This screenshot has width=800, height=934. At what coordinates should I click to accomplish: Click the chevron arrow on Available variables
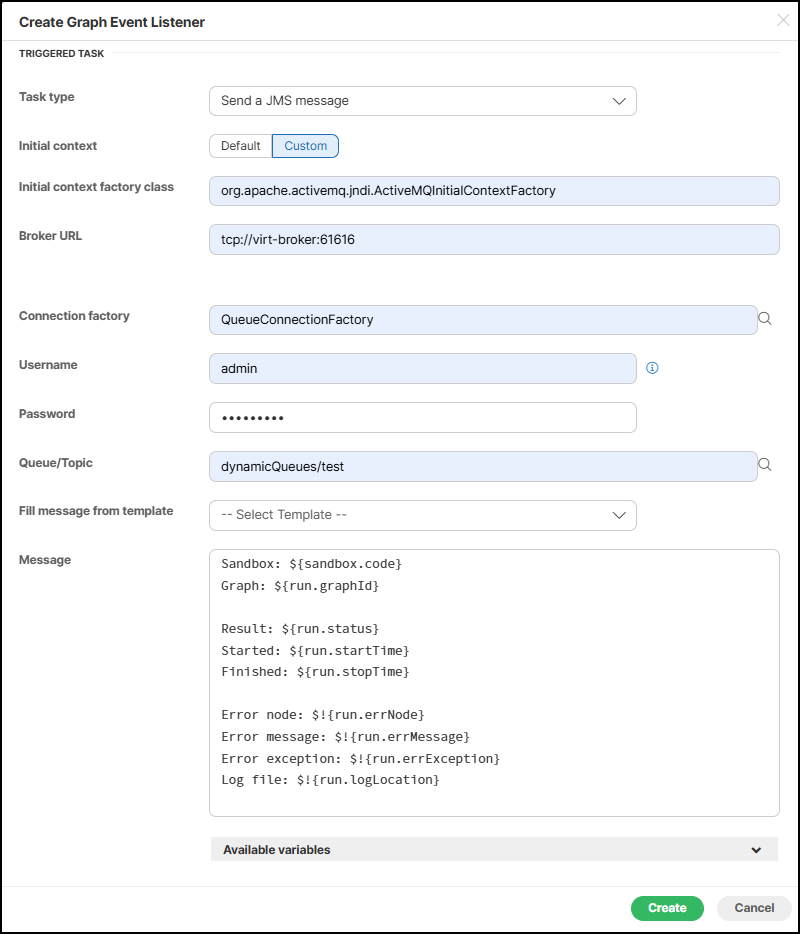pos(756,850)
